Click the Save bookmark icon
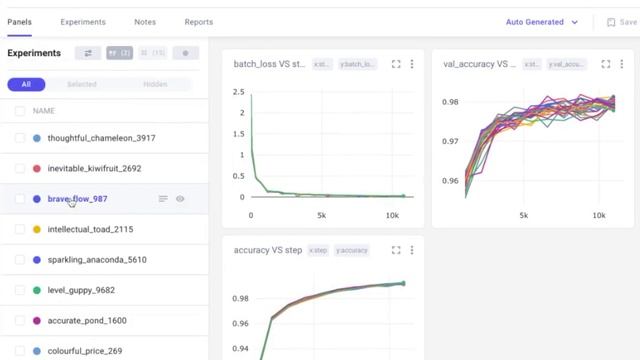 click(611, 22)
